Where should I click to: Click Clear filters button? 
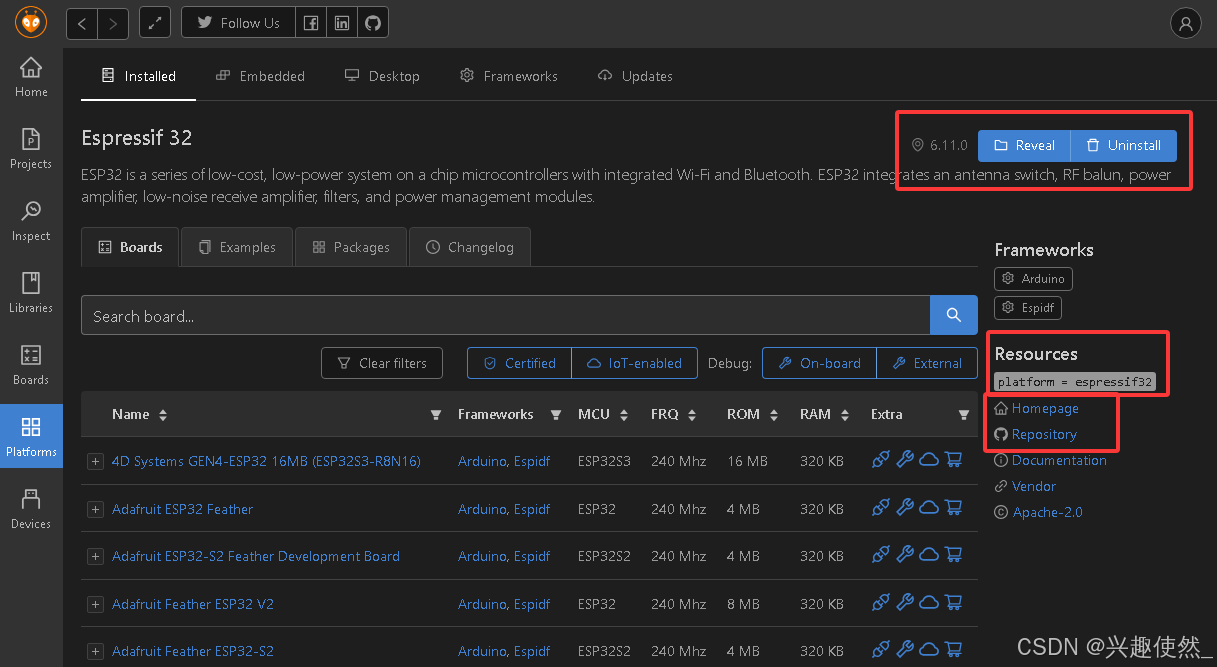tap(382, 363)
